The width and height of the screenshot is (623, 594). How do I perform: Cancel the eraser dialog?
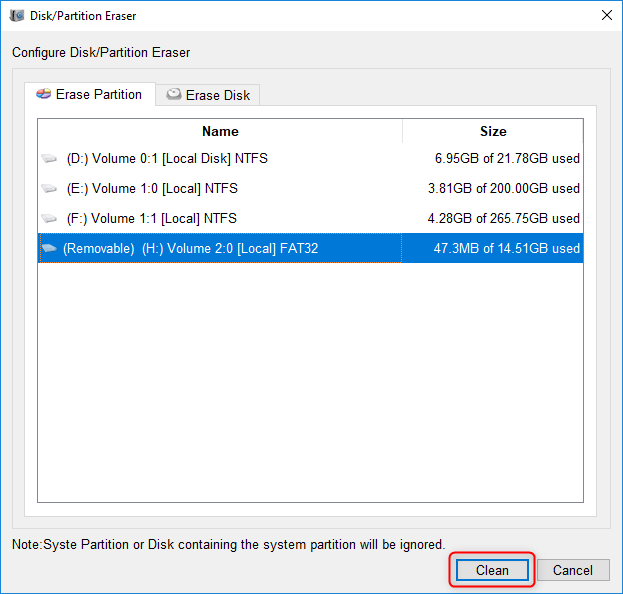(x=572, y=570)
